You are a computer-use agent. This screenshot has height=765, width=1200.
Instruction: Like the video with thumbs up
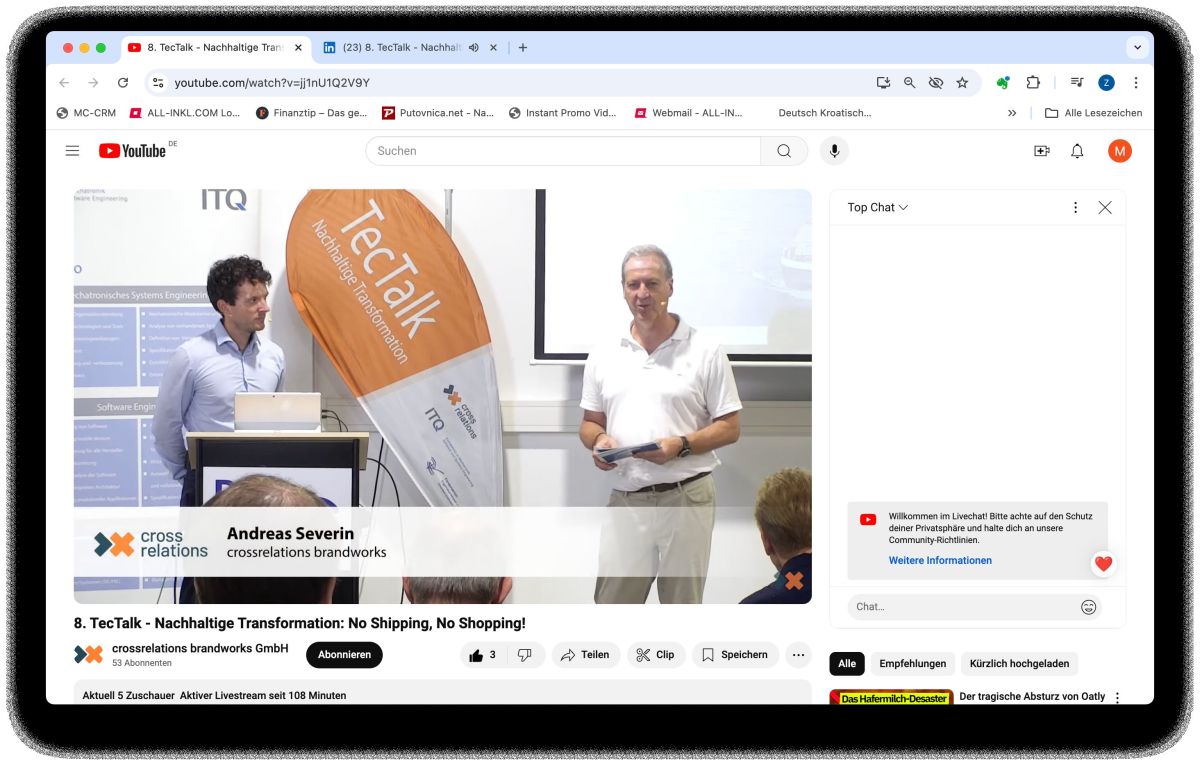point(484,655)
